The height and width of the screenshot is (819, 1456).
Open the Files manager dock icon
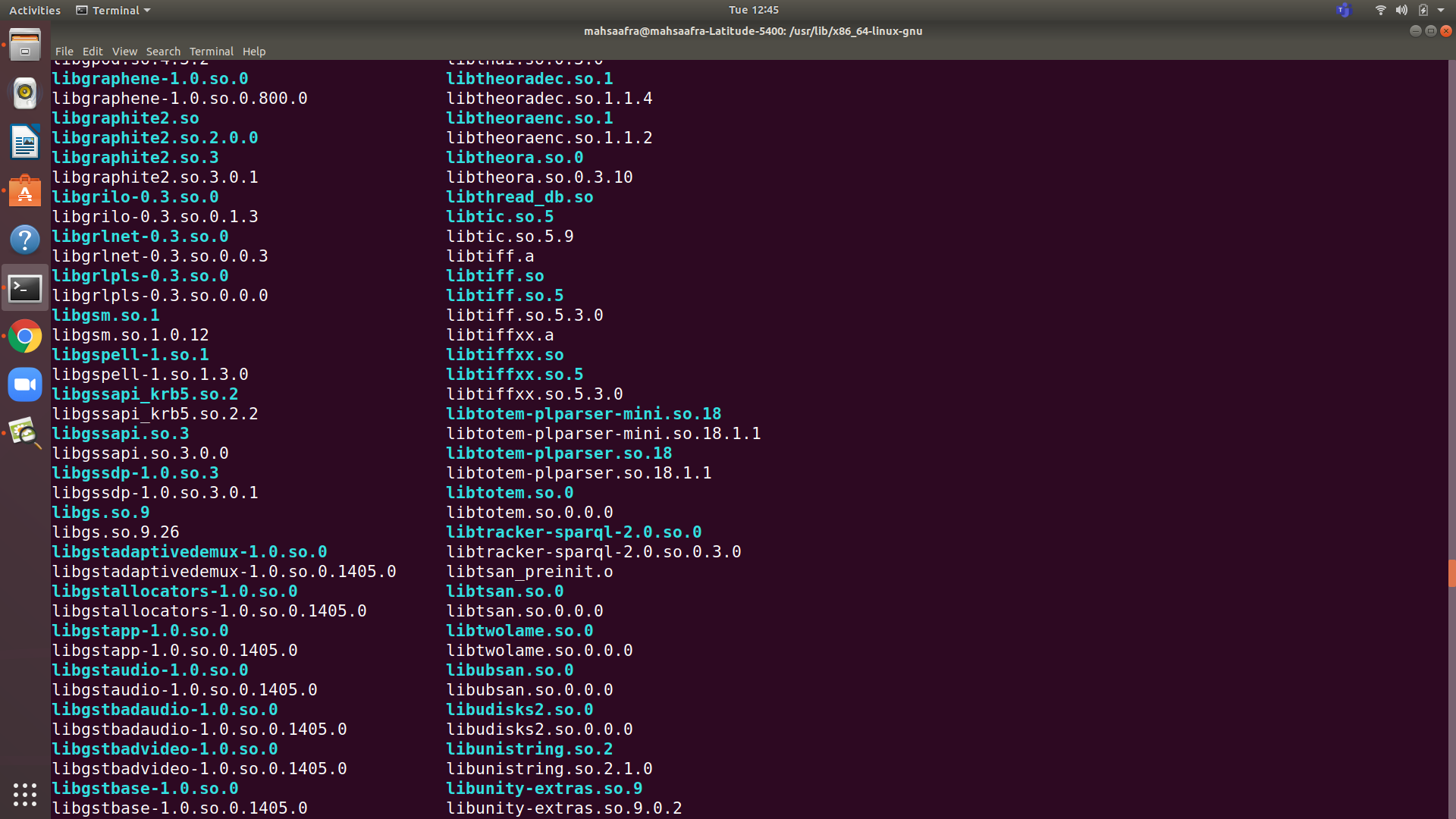click(25, 45)
